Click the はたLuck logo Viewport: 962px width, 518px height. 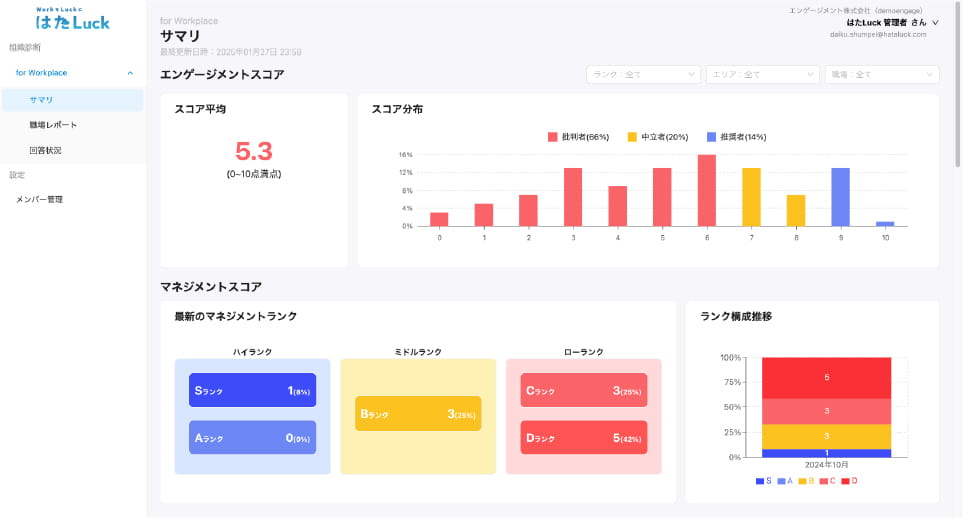tap(72, 18)
